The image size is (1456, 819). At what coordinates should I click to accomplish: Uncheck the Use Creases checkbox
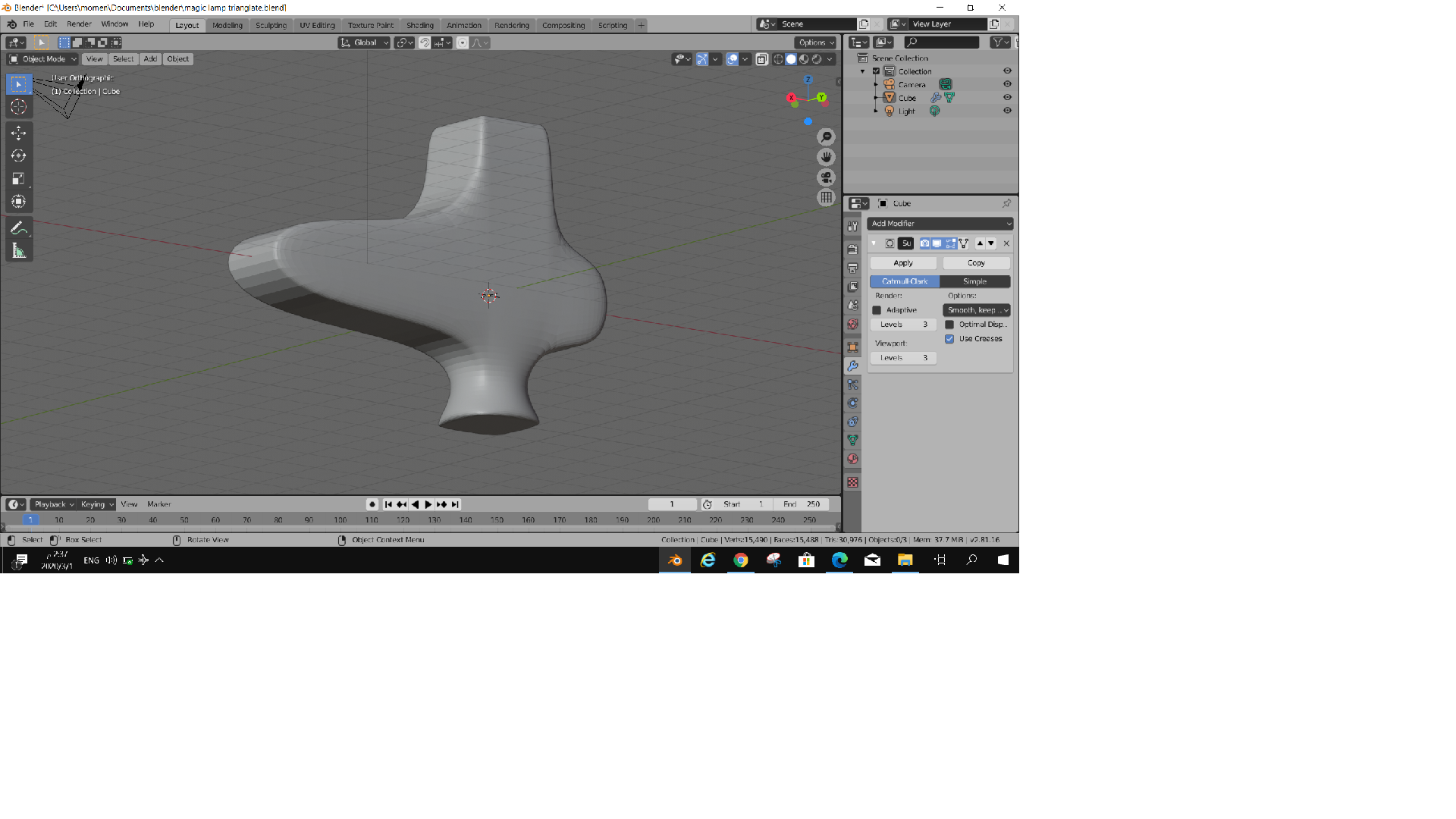(x=949, y=339)
